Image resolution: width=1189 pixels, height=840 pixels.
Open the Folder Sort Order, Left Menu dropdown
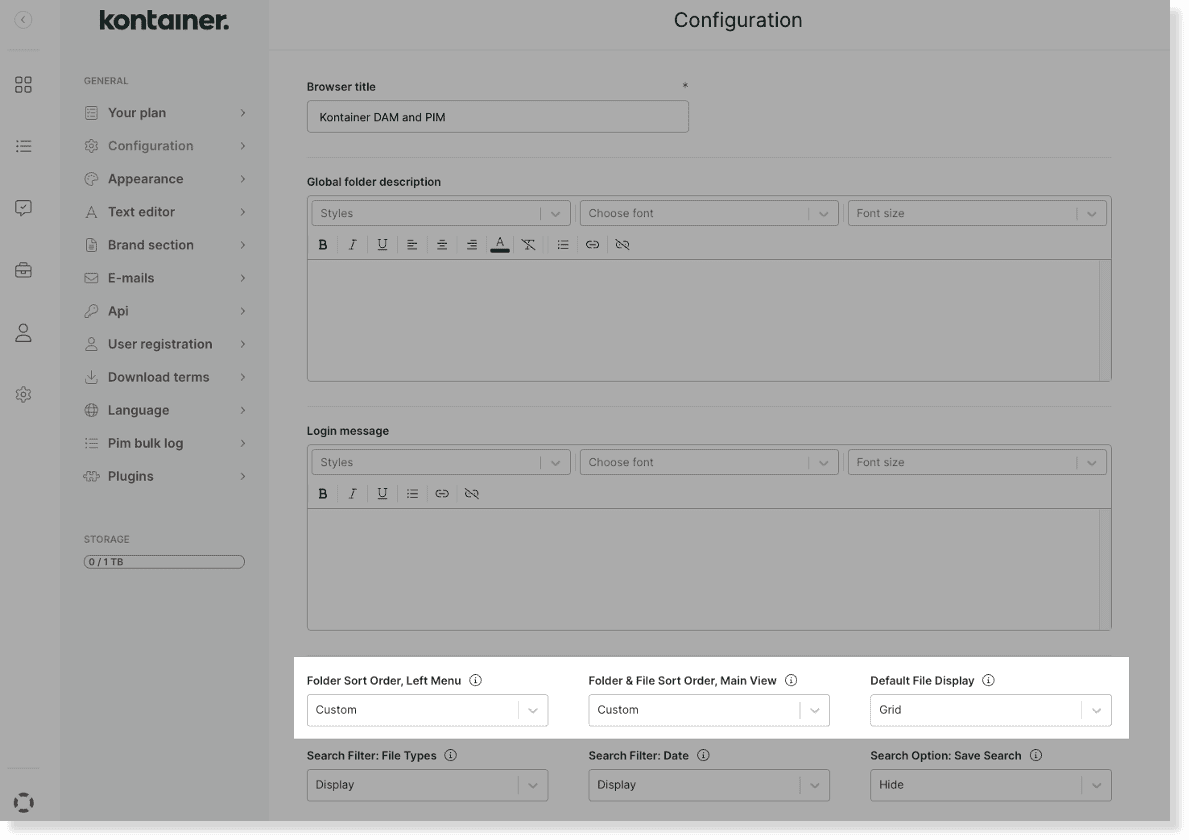click(x=427, y=710)
